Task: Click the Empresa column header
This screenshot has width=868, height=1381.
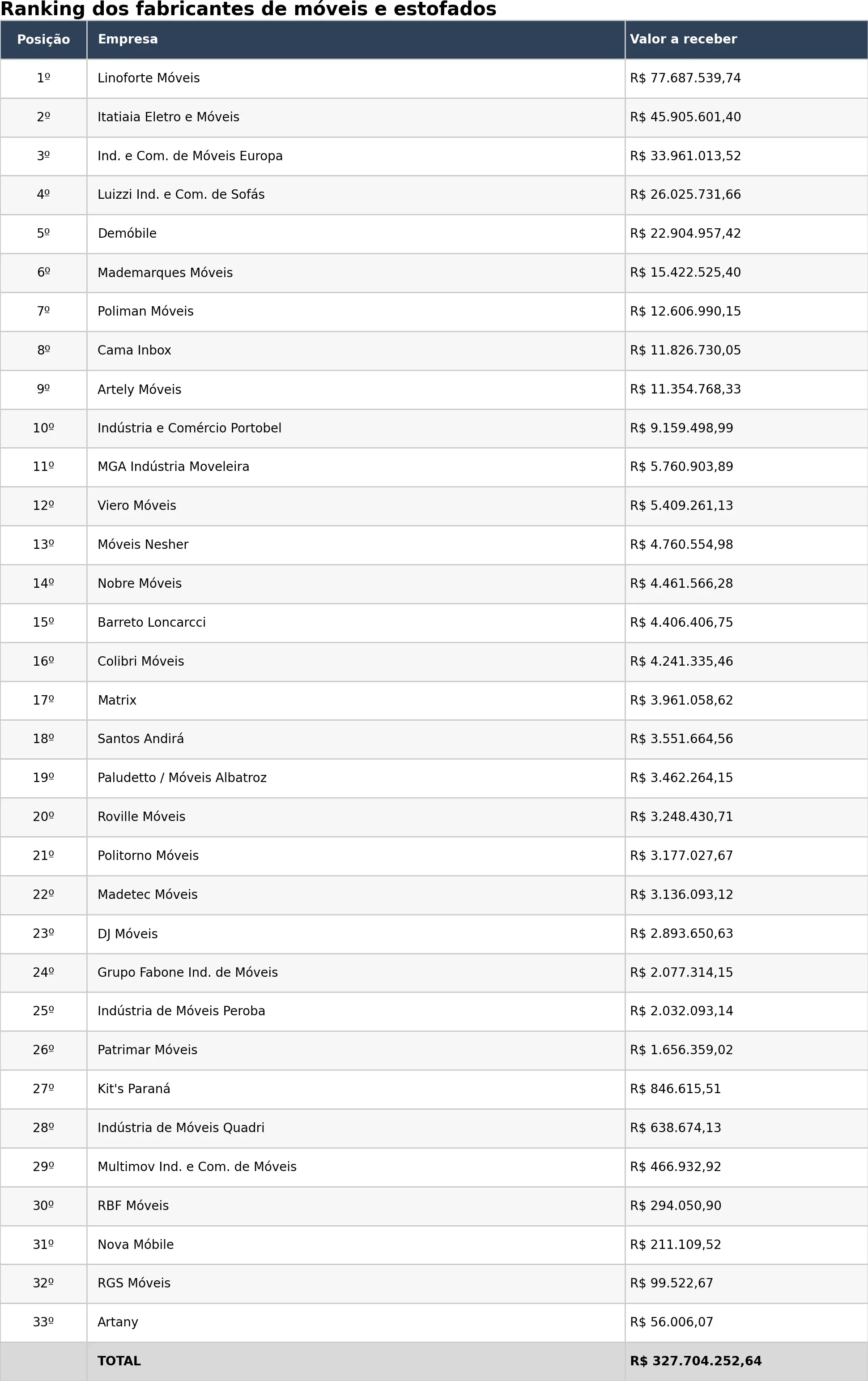Action: (356, 39)
